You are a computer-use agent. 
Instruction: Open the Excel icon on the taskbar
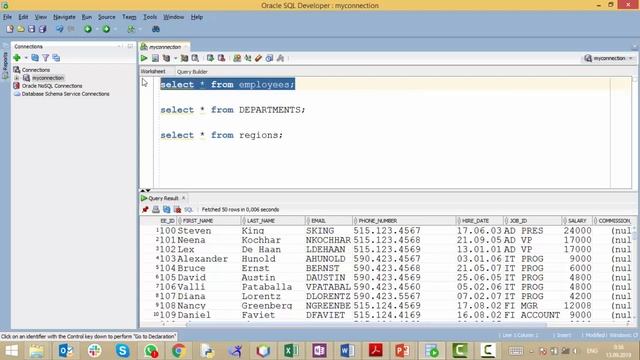click(x=291, y=350)
